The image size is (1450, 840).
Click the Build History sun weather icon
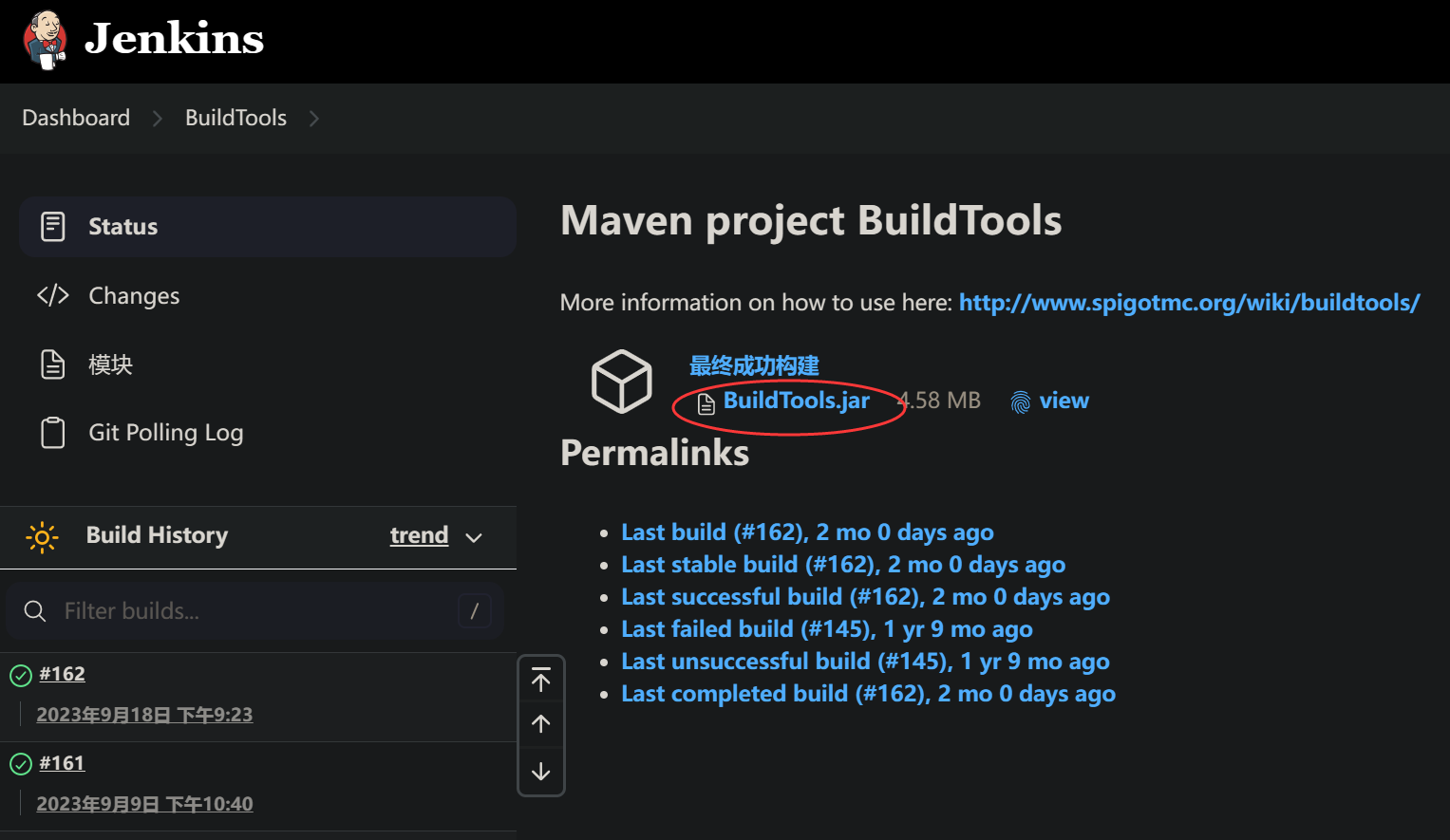tap(42, 536)
